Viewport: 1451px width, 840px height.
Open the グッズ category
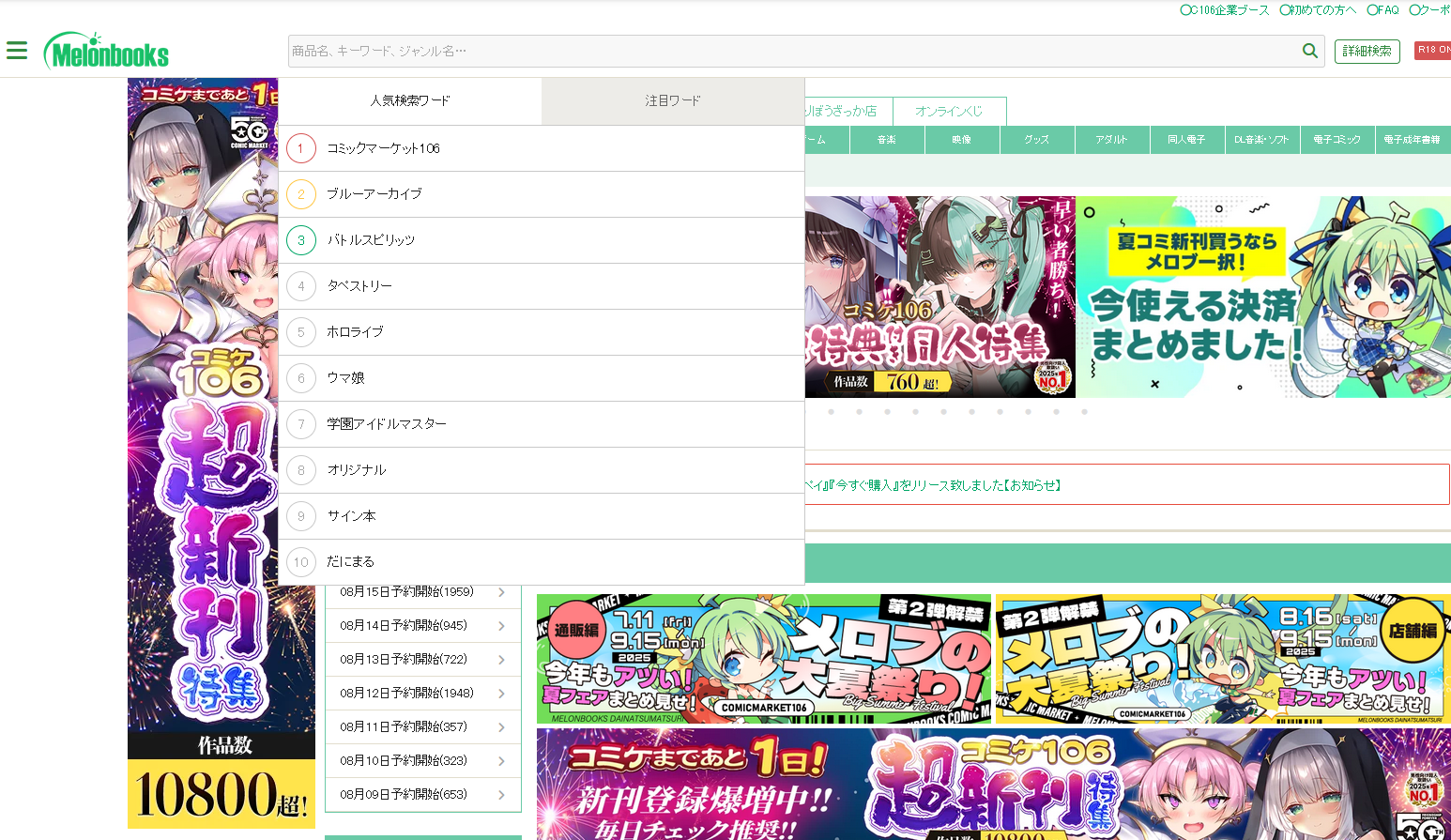click(x=1037, y=140)
